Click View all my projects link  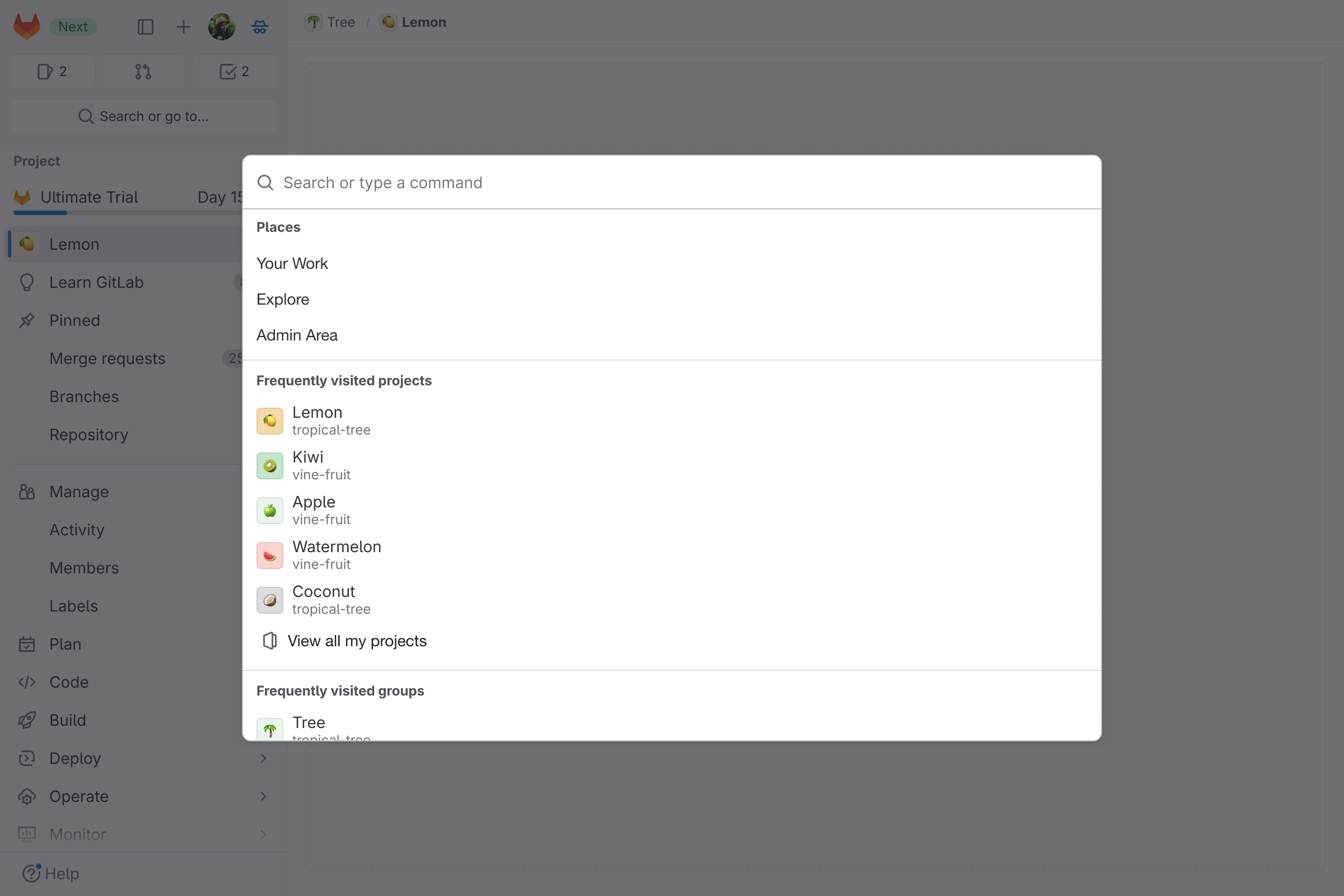click(357, 641)
